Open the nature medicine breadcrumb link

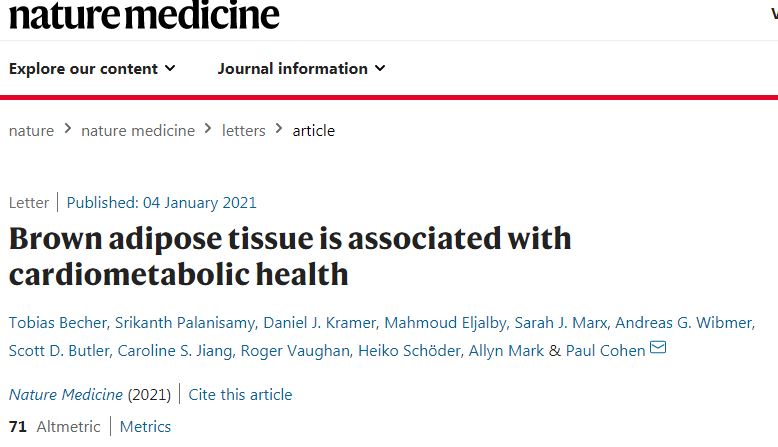[x=138, y=131]
